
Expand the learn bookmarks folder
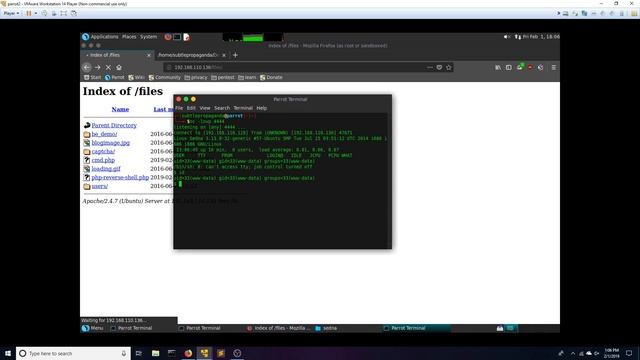[x=247, y=77]
